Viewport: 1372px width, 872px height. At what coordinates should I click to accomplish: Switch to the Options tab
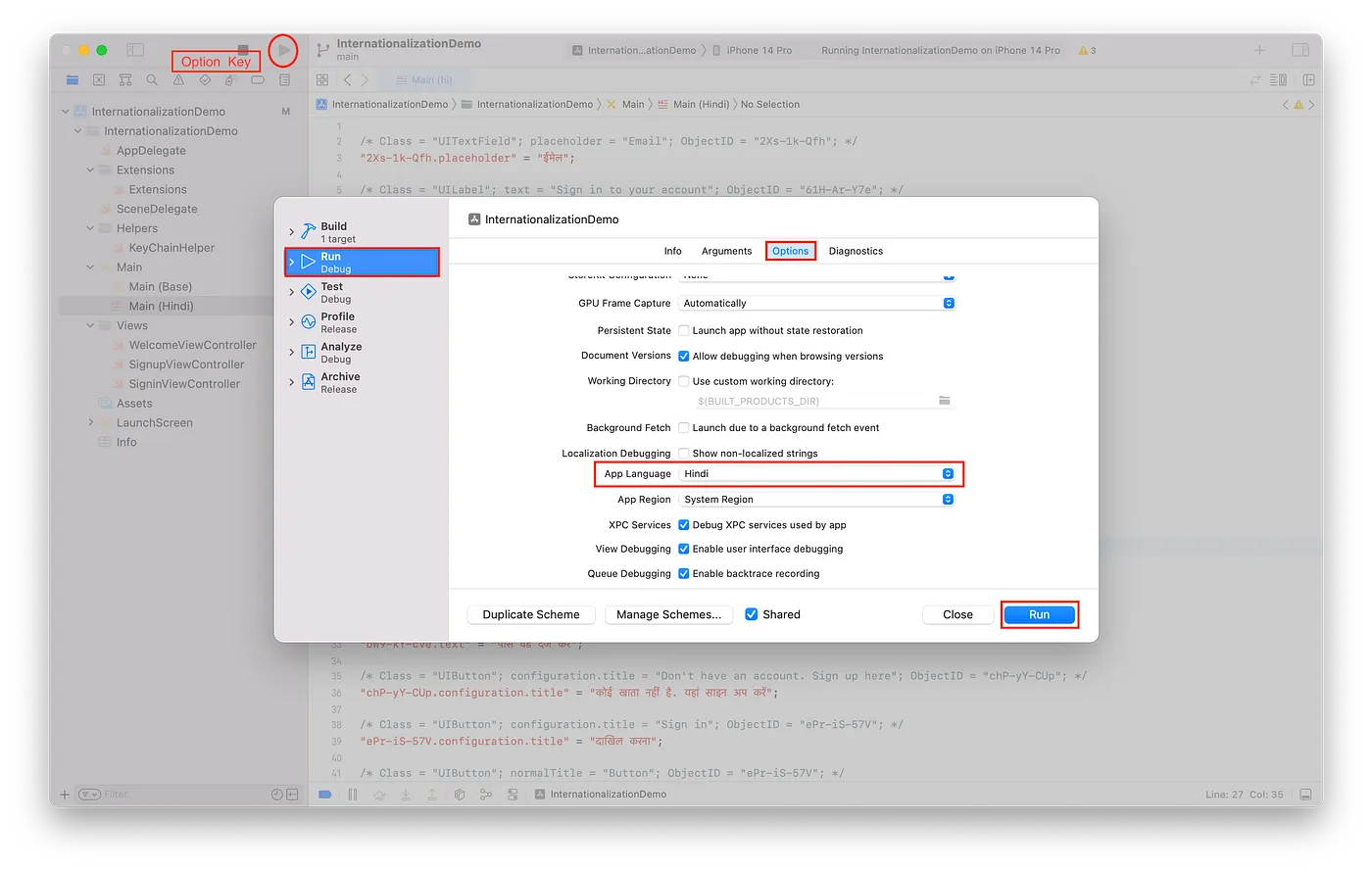[x=791, y=252]
